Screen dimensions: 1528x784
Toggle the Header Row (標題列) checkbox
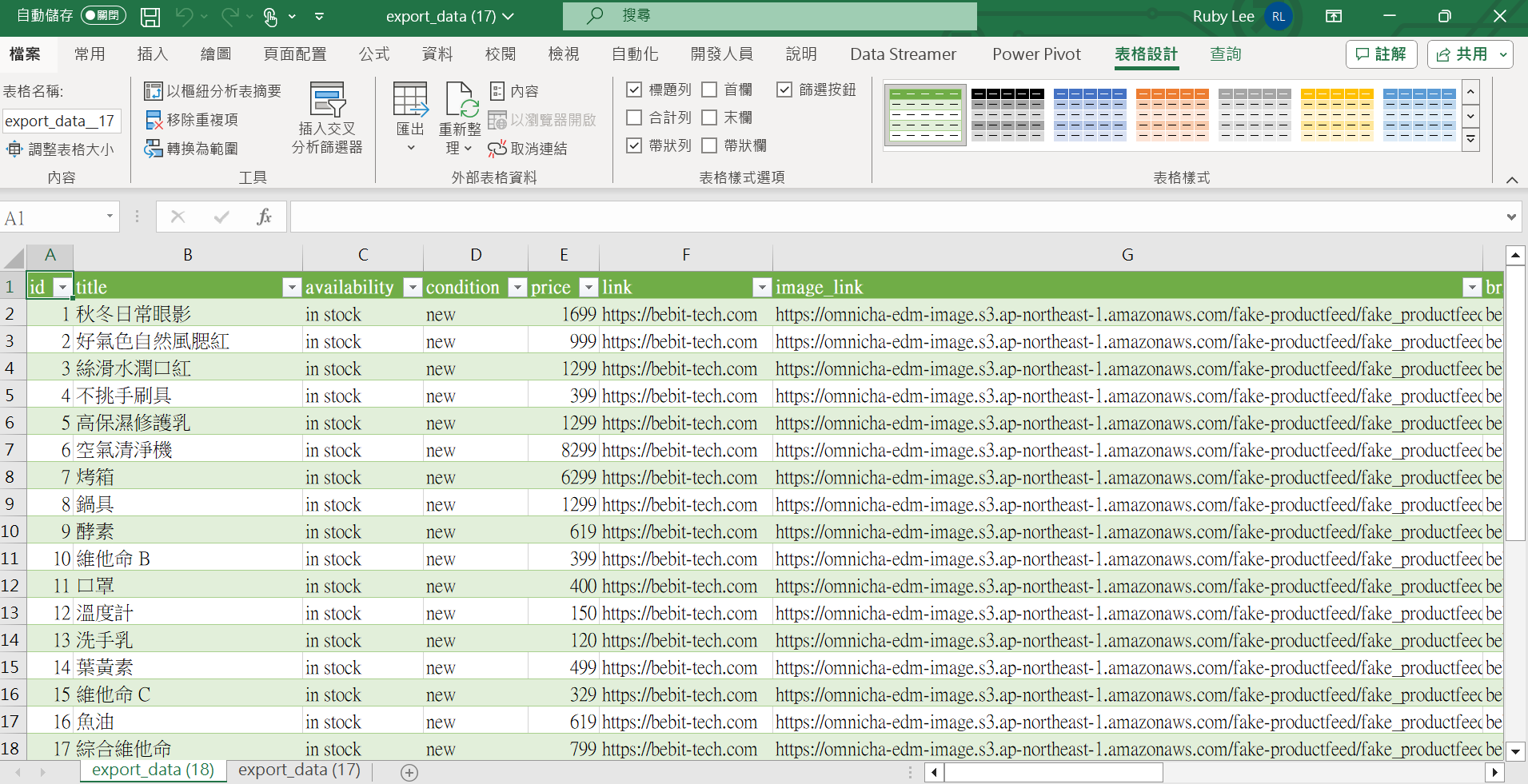[x=634, y=90]
